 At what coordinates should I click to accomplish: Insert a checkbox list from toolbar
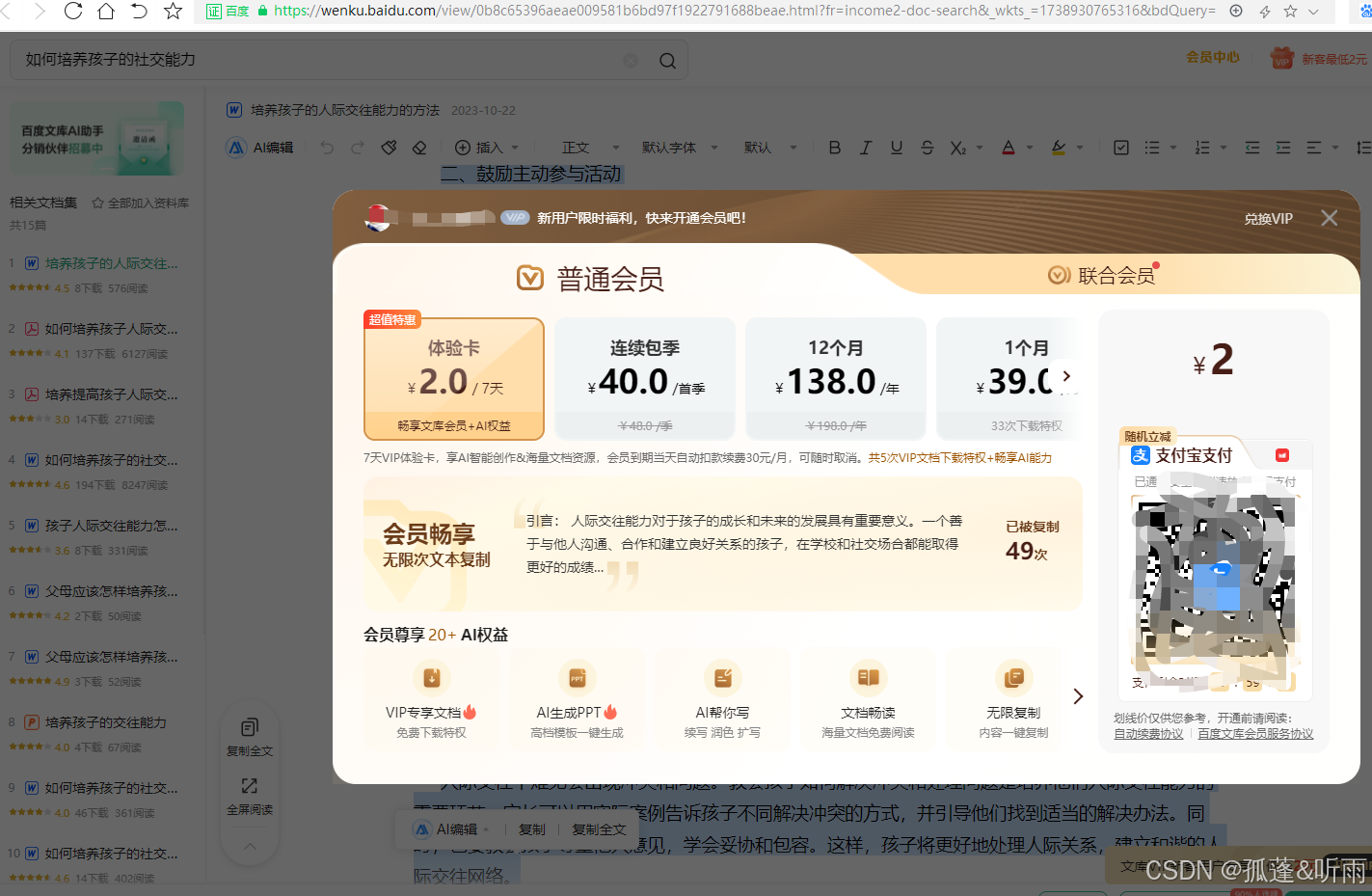pos(1121,148)
